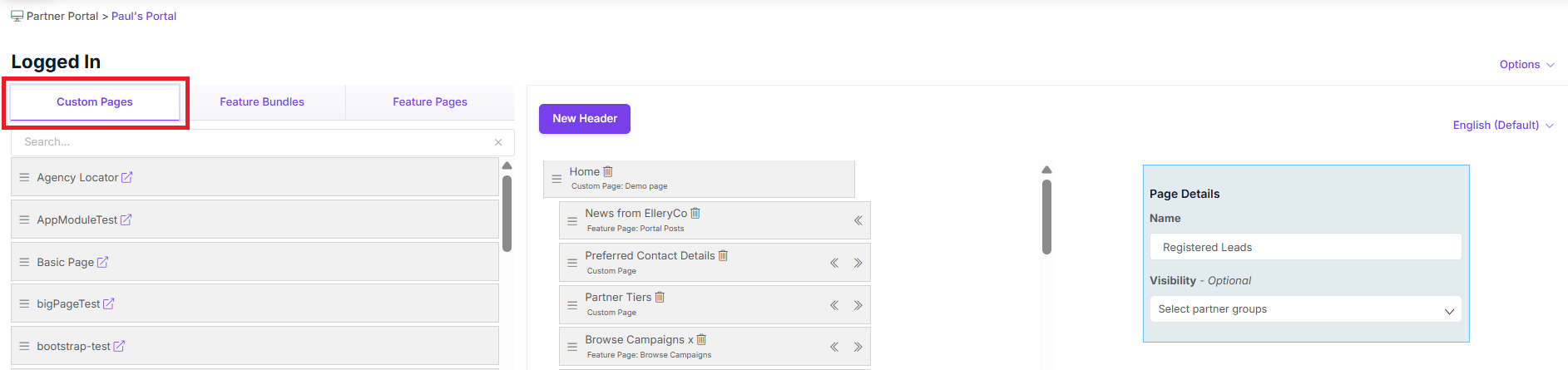The image size is (1568, 370).
Task: Select Agency Locator page row
Action: coord(255,177)
